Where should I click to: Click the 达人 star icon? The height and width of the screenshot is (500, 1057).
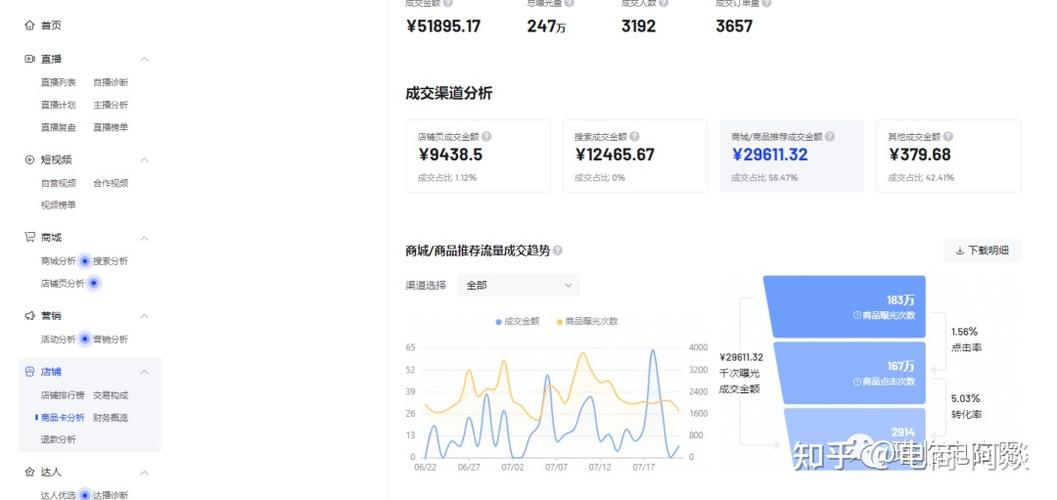[29, 472]
